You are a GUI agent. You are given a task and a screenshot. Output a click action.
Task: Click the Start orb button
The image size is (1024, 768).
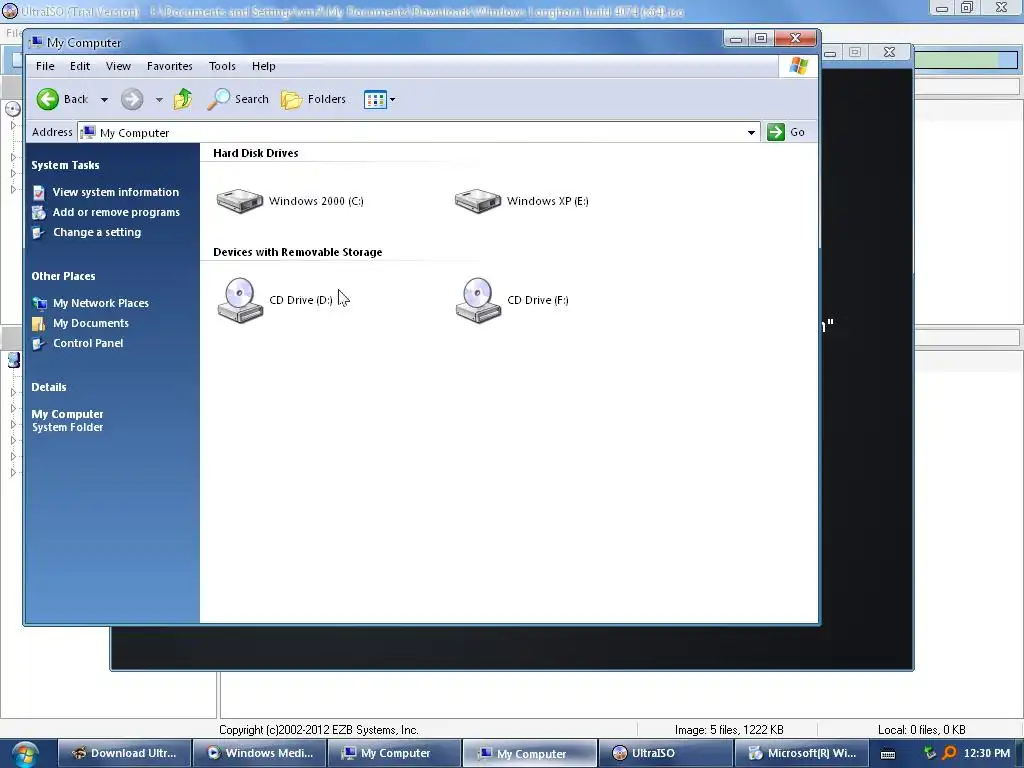(25, 754)
